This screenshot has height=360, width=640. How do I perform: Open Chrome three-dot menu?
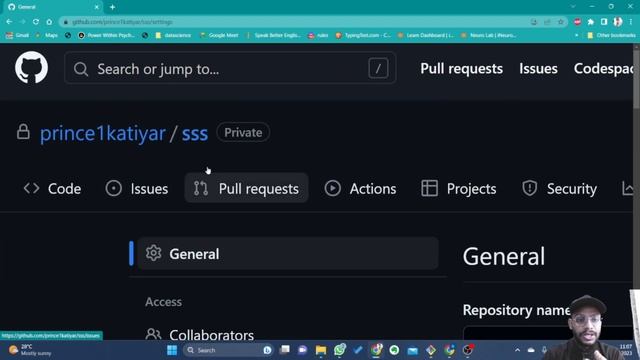pos(631,22)
